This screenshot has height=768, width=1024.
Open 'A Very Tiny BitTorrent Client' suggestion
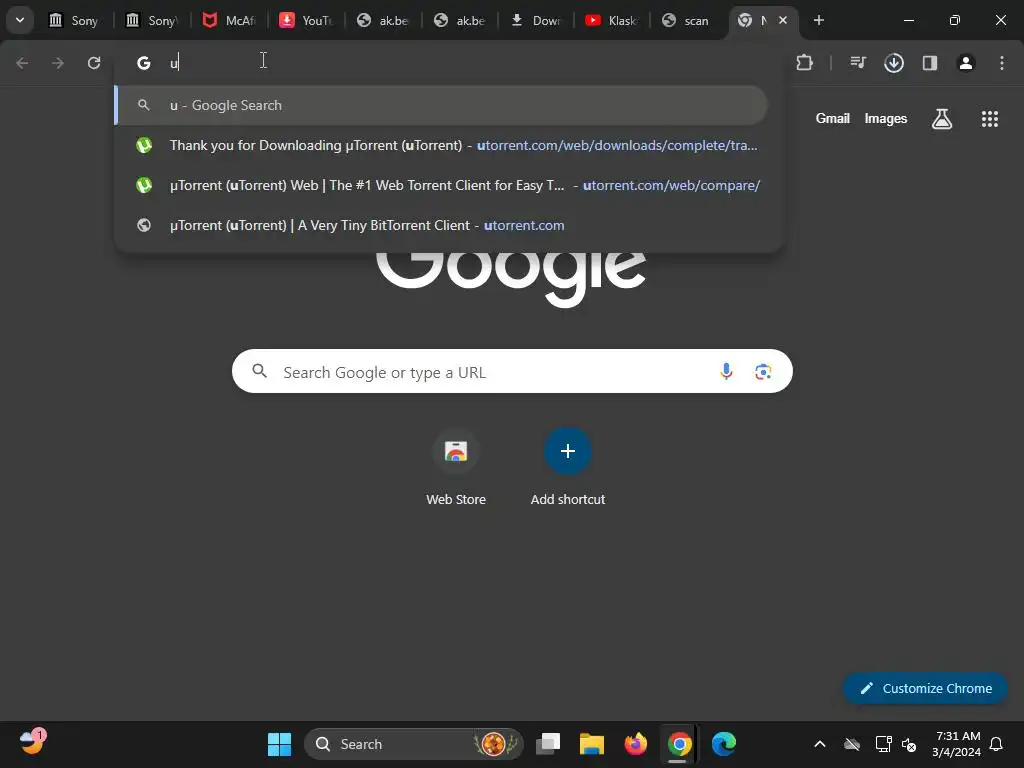pyautogui.click(x=449, y=225)
